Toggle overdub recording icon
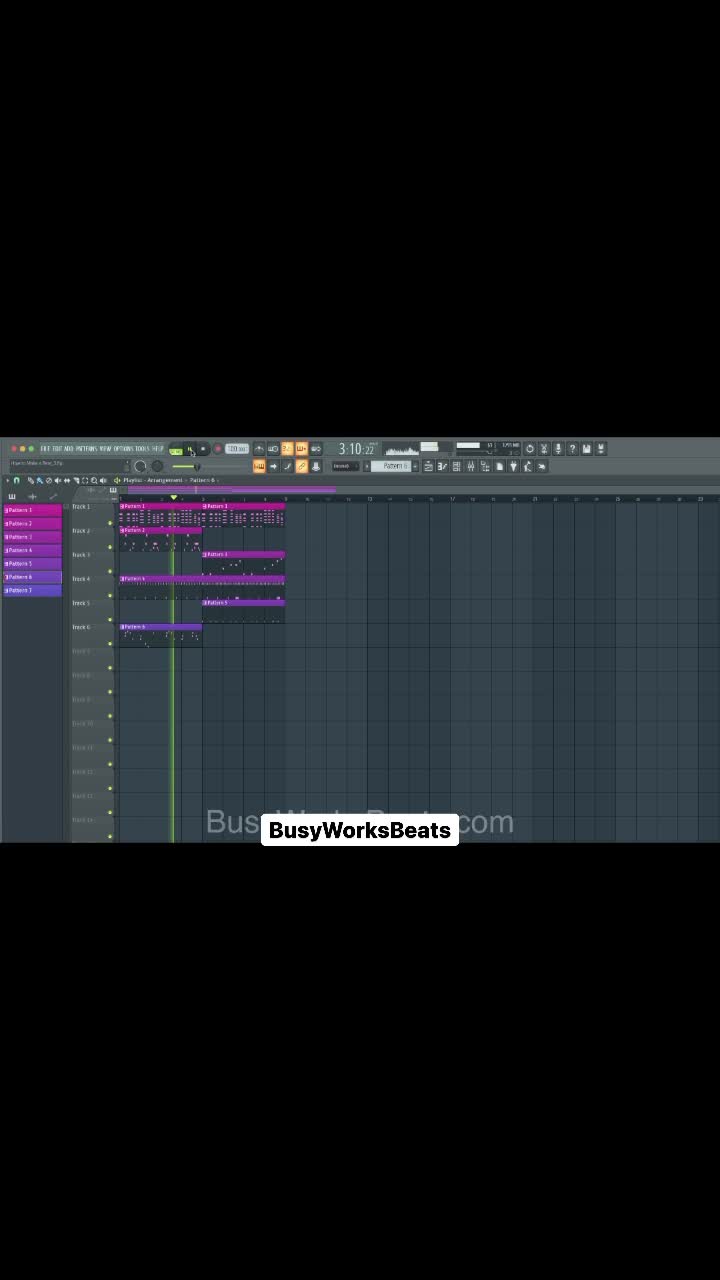 (301, 449)
